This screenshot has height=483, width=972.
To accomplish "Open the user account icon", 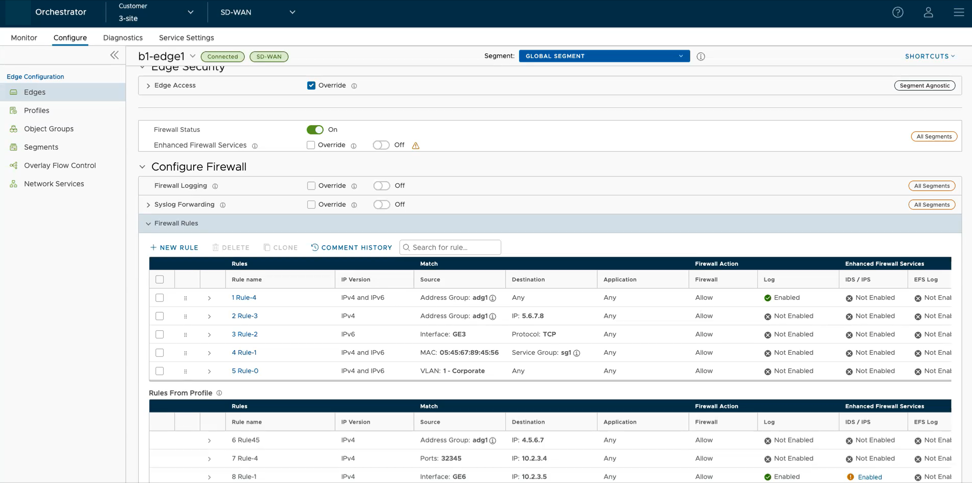I will [928, 12].
